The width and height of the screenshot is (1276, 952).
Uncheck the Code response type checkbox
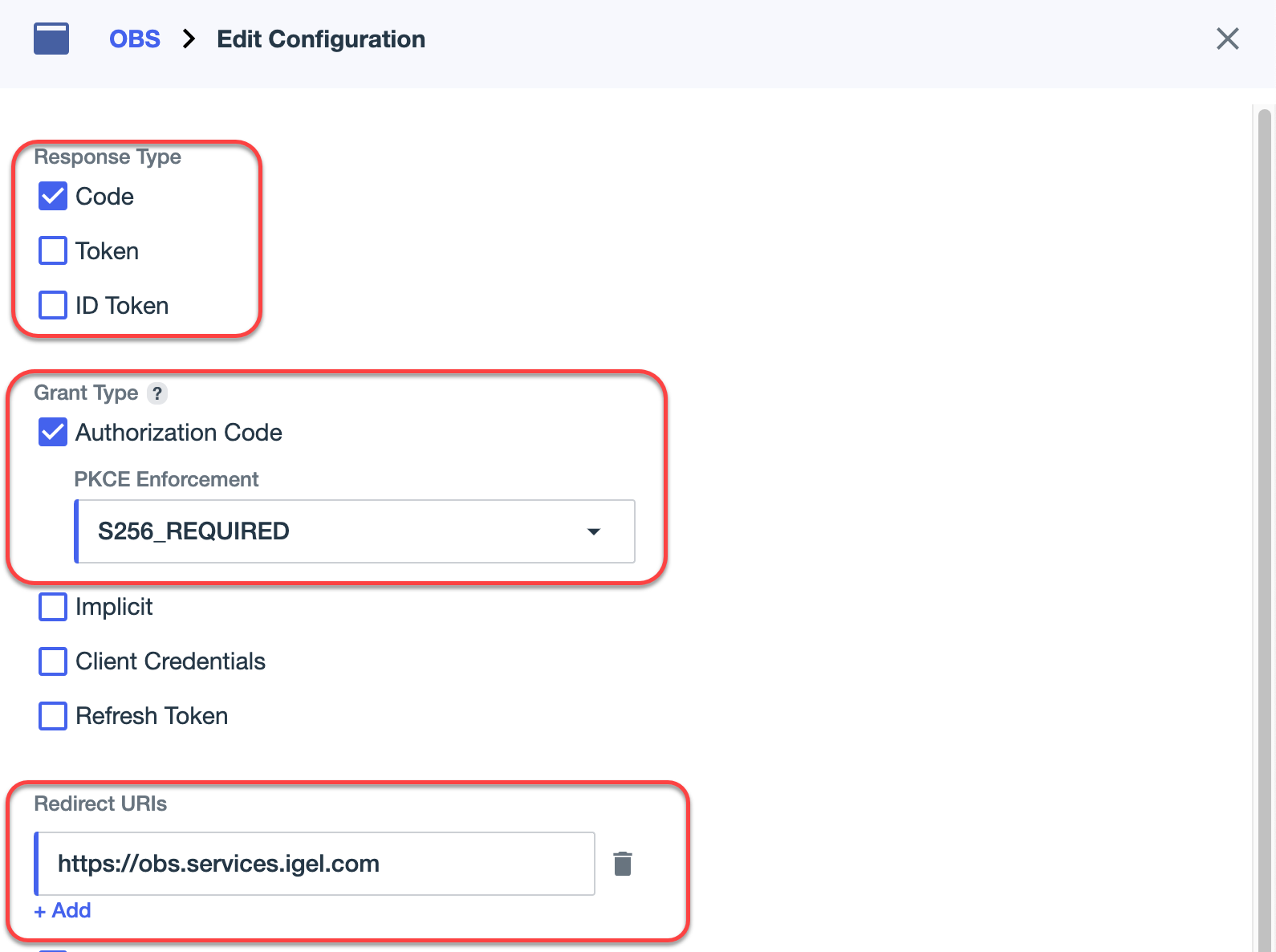click(x=53, y=196)
